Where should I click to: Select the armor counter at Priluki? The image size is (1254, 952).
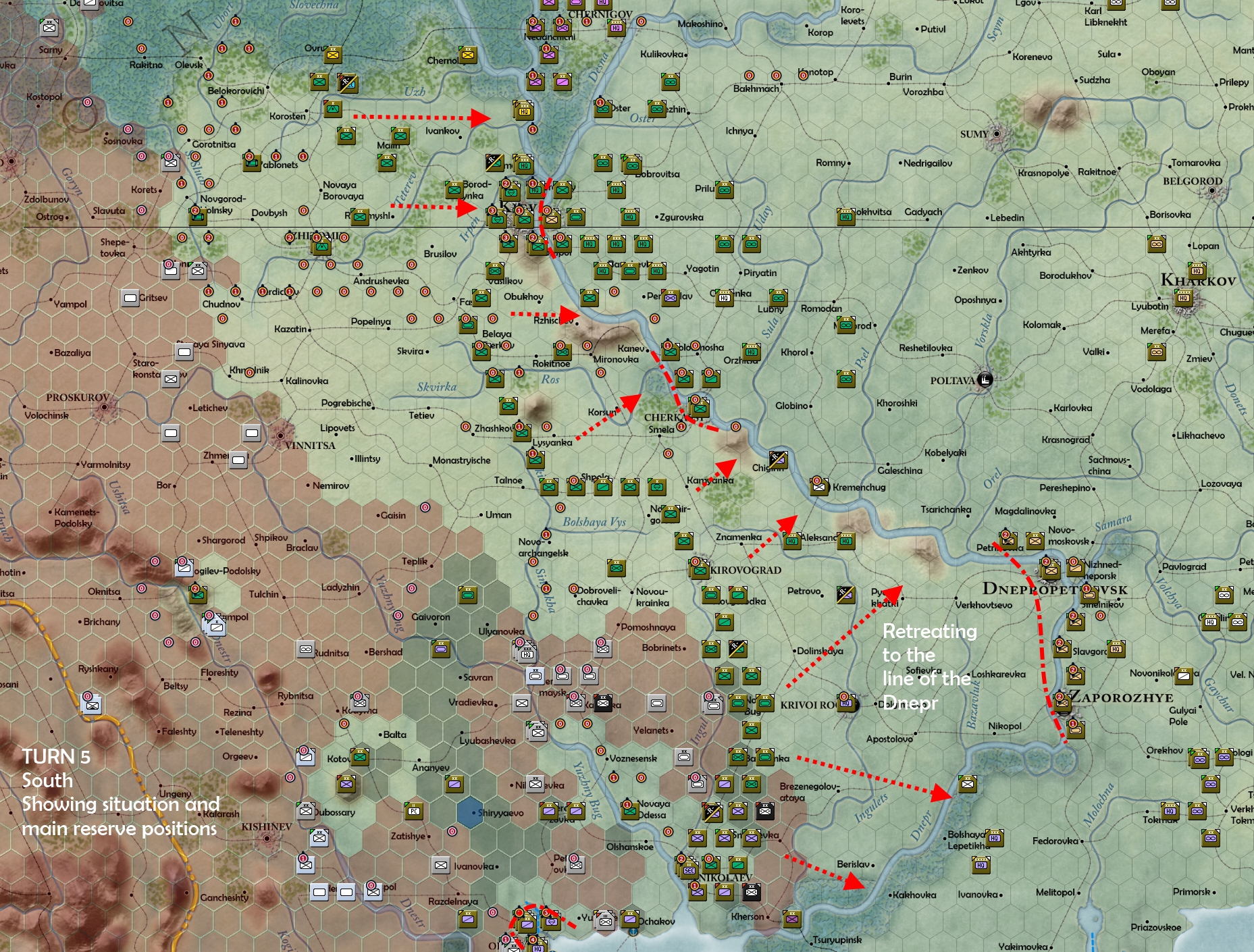coord(725,190)
